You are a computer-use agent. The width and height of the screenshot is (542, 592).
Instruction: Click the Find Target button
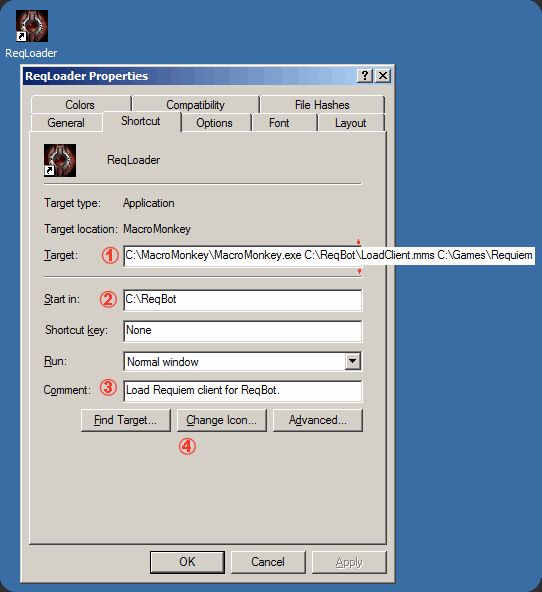tap(126, 420)
